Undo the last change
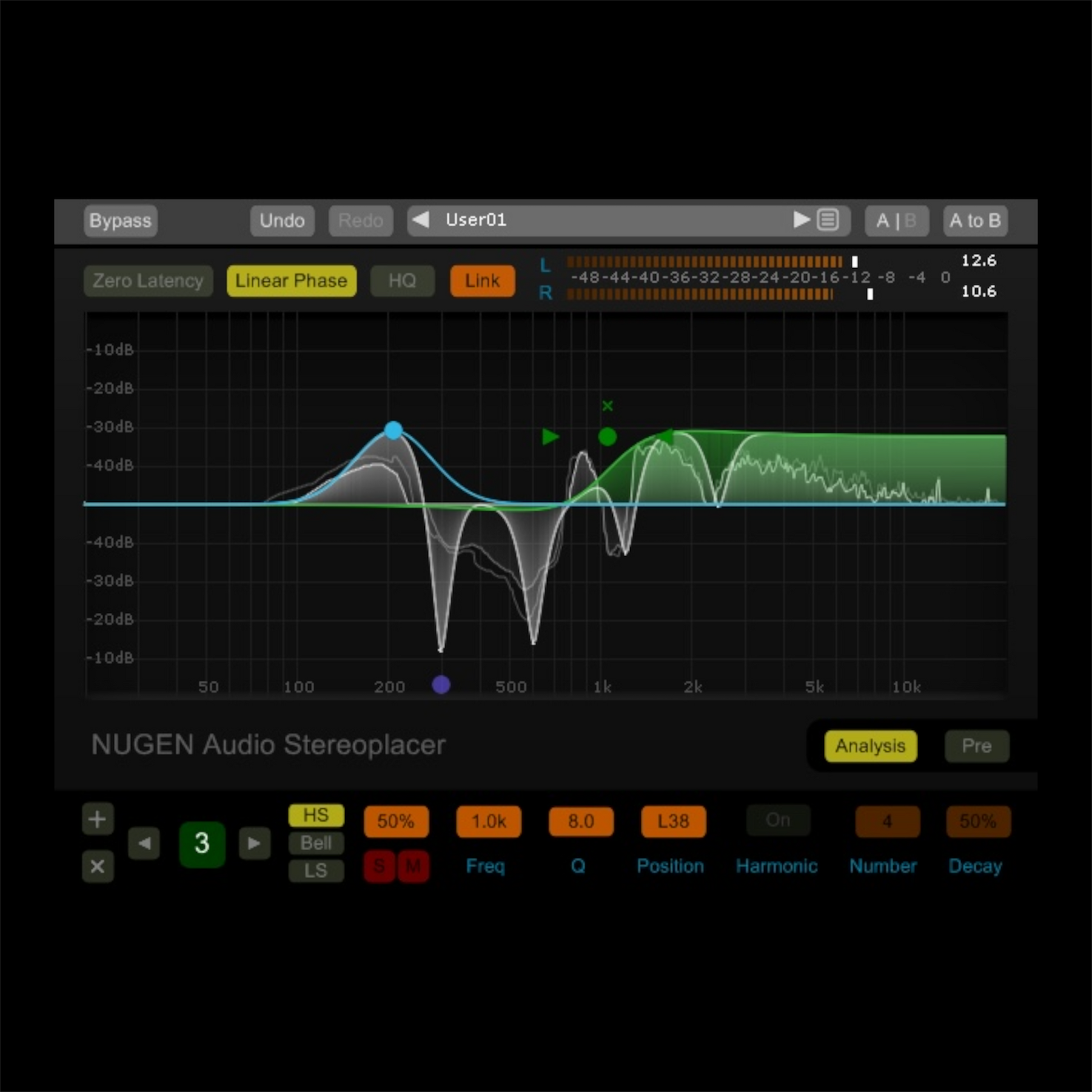Image resolution: width=1092 pixels, height=1092 pixels. tap(282, 221)
